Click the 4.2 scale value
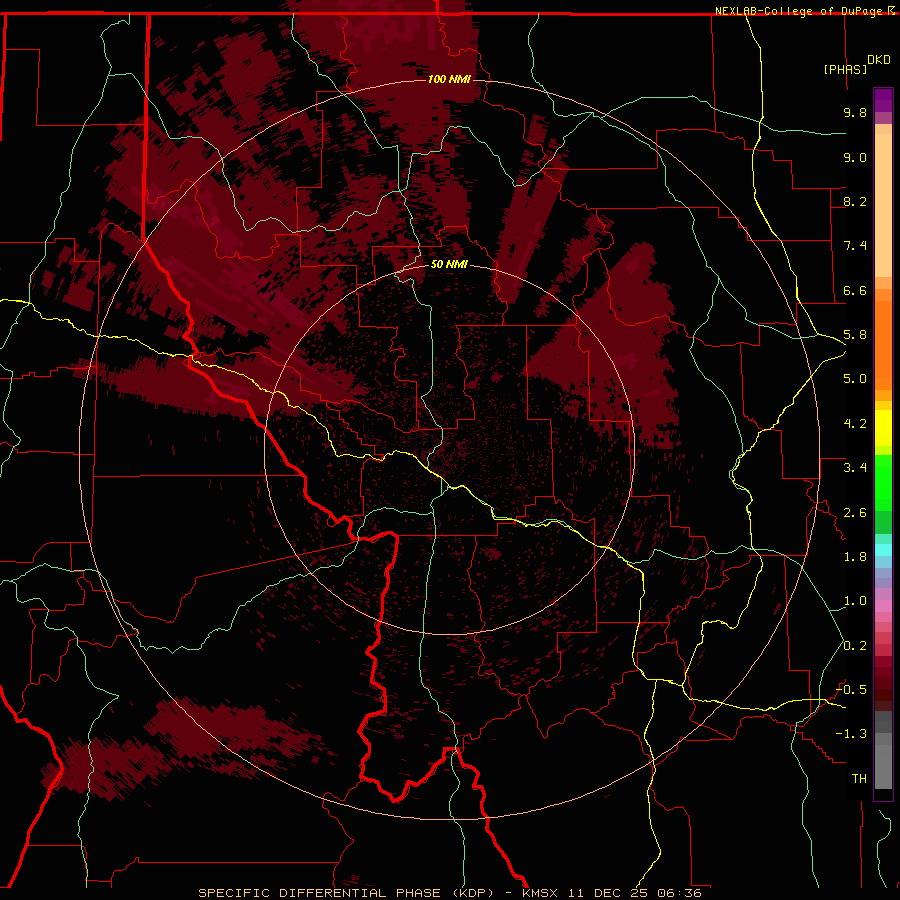The image size is (900, 900). 855,424
